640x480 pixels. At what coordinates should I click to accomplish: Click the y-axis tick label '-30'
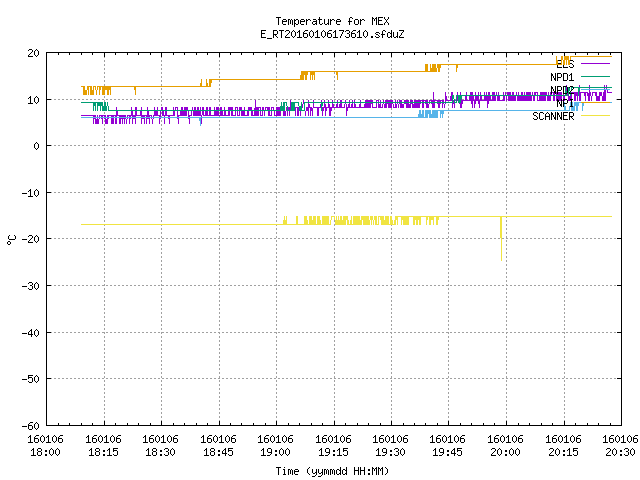tap(31, 286)
